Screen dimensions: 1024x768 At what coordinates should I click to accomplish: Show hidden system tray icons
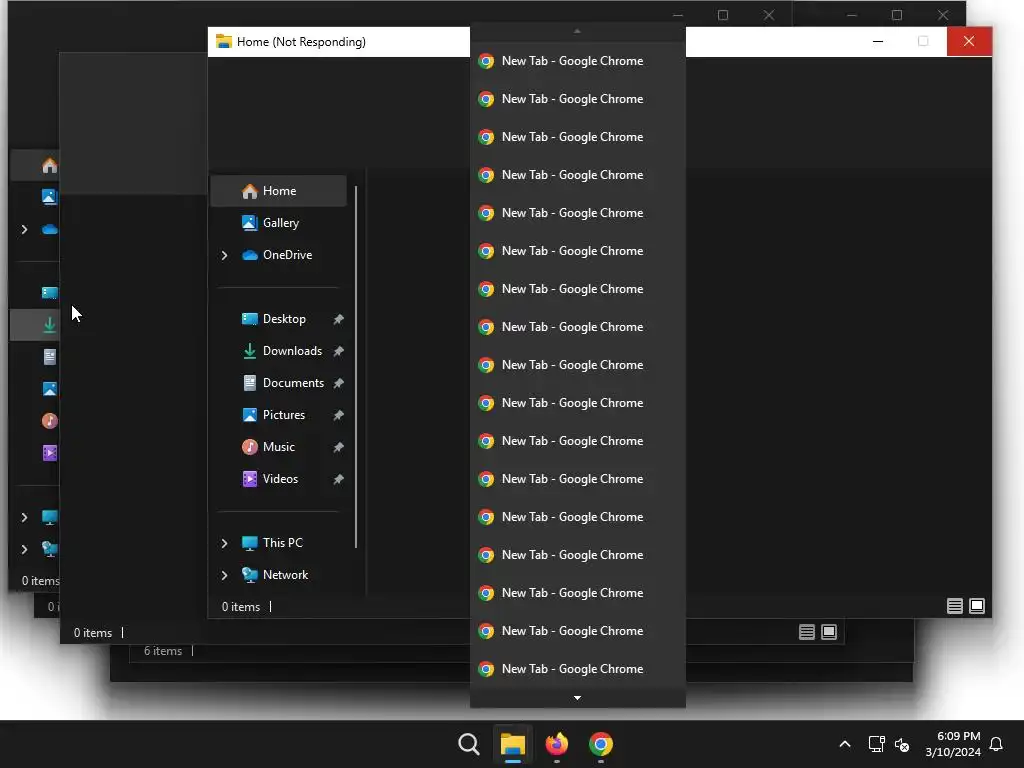pos(844,744)
